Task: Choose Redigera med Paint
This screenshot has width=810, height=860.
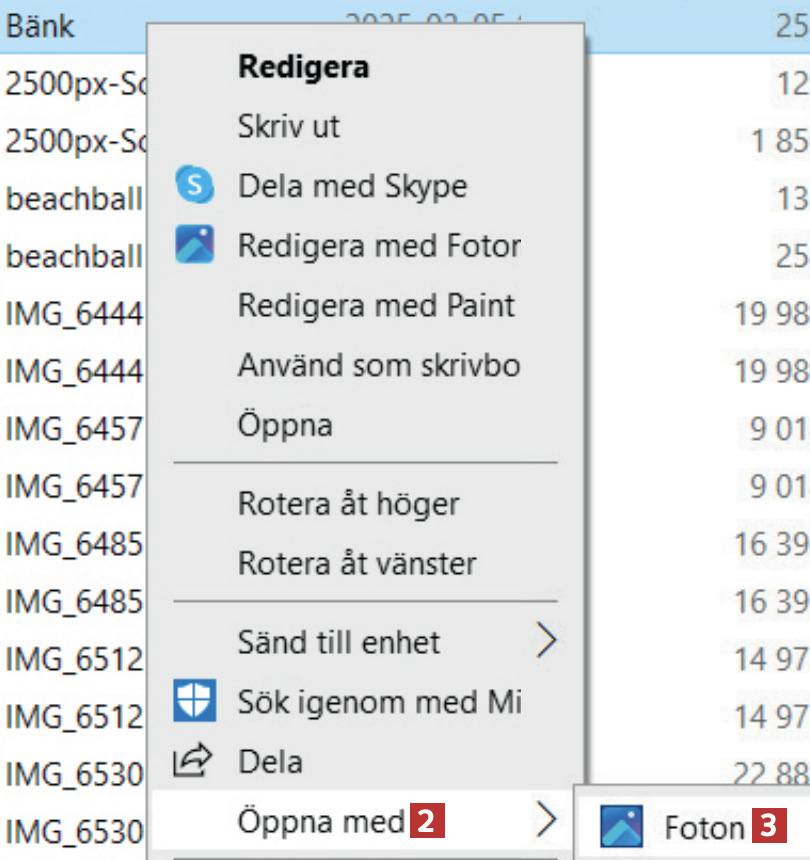Action: tap(376, 305)
